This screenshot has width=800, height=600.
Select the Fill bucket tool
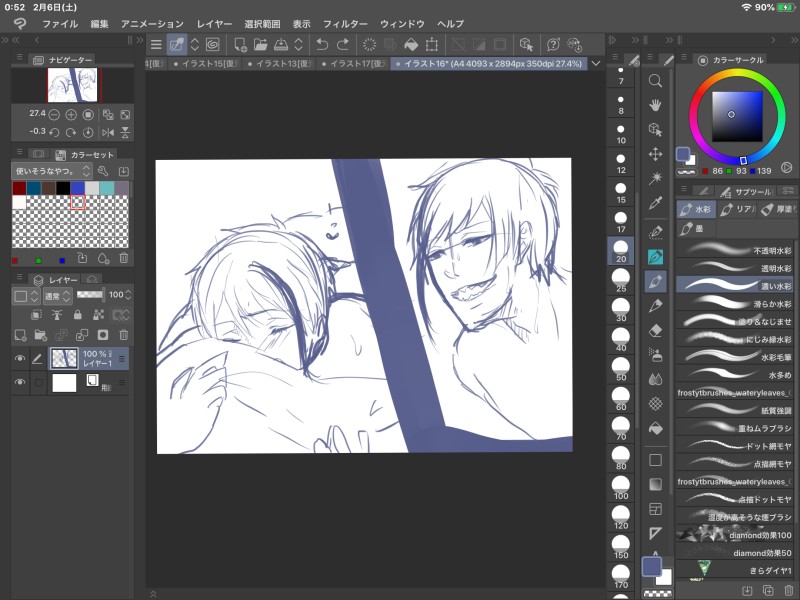tap(656, 428)
